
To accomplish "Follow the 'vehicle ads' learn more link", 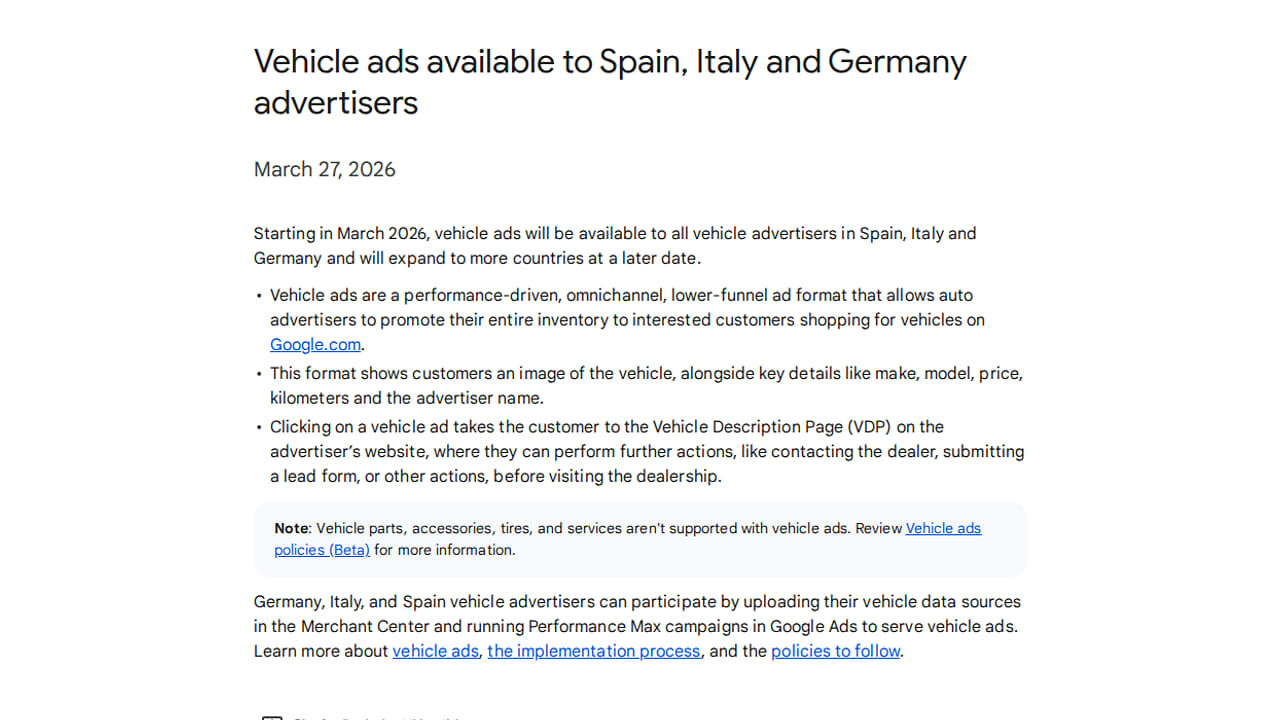I will [x=435, y=651].
